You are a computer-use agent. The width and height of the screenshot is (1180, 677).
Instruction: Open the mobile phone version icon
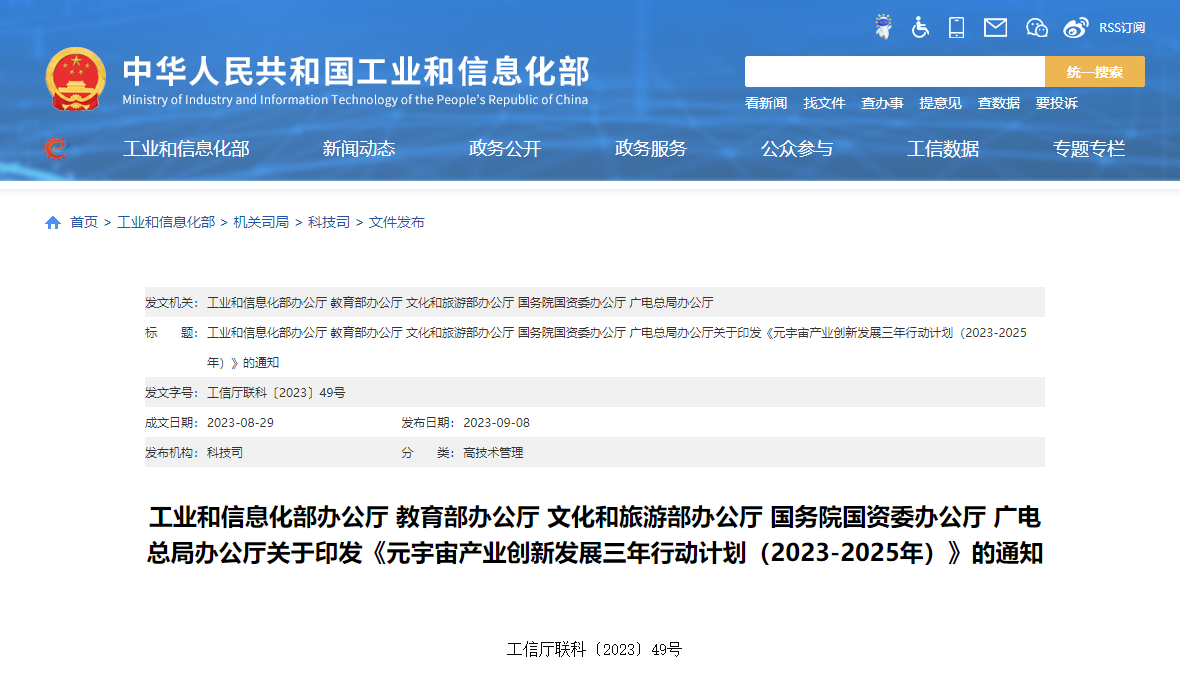coord(957,27)
